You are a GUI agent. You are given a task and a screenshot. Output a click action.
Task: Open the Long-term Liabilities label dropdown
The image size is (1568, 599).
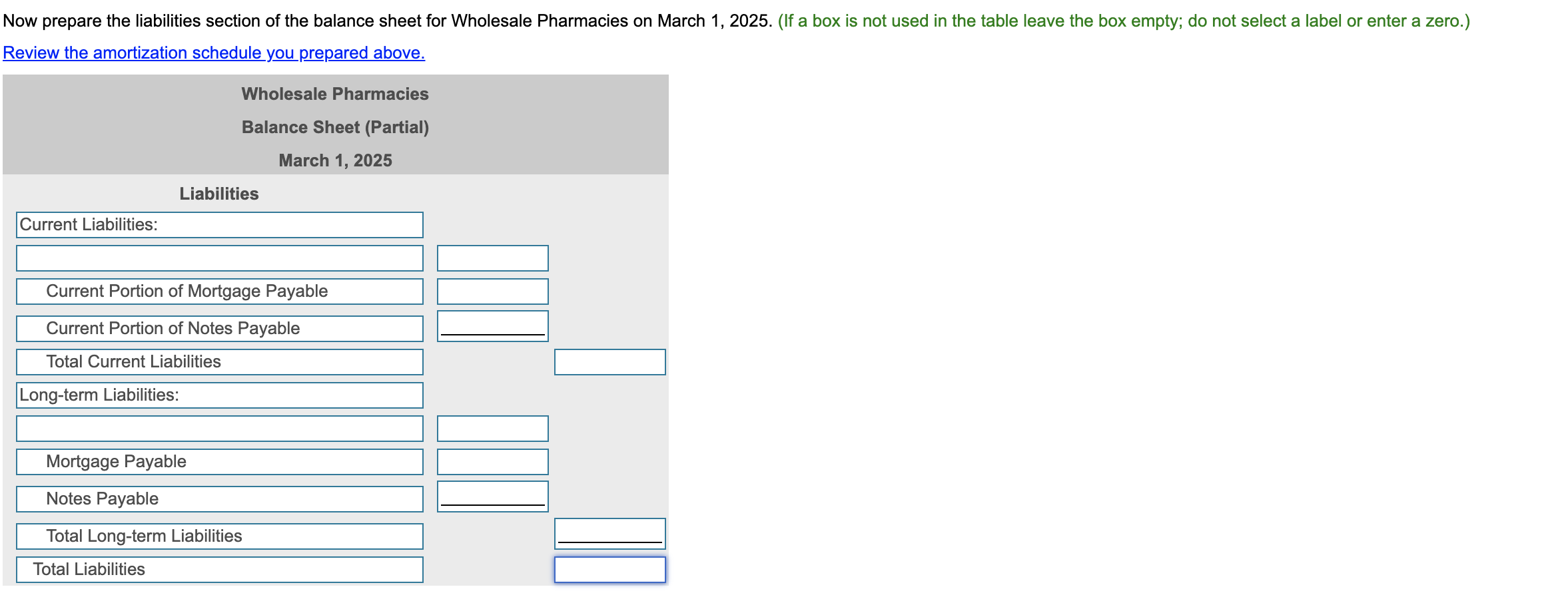pos(220,395)
